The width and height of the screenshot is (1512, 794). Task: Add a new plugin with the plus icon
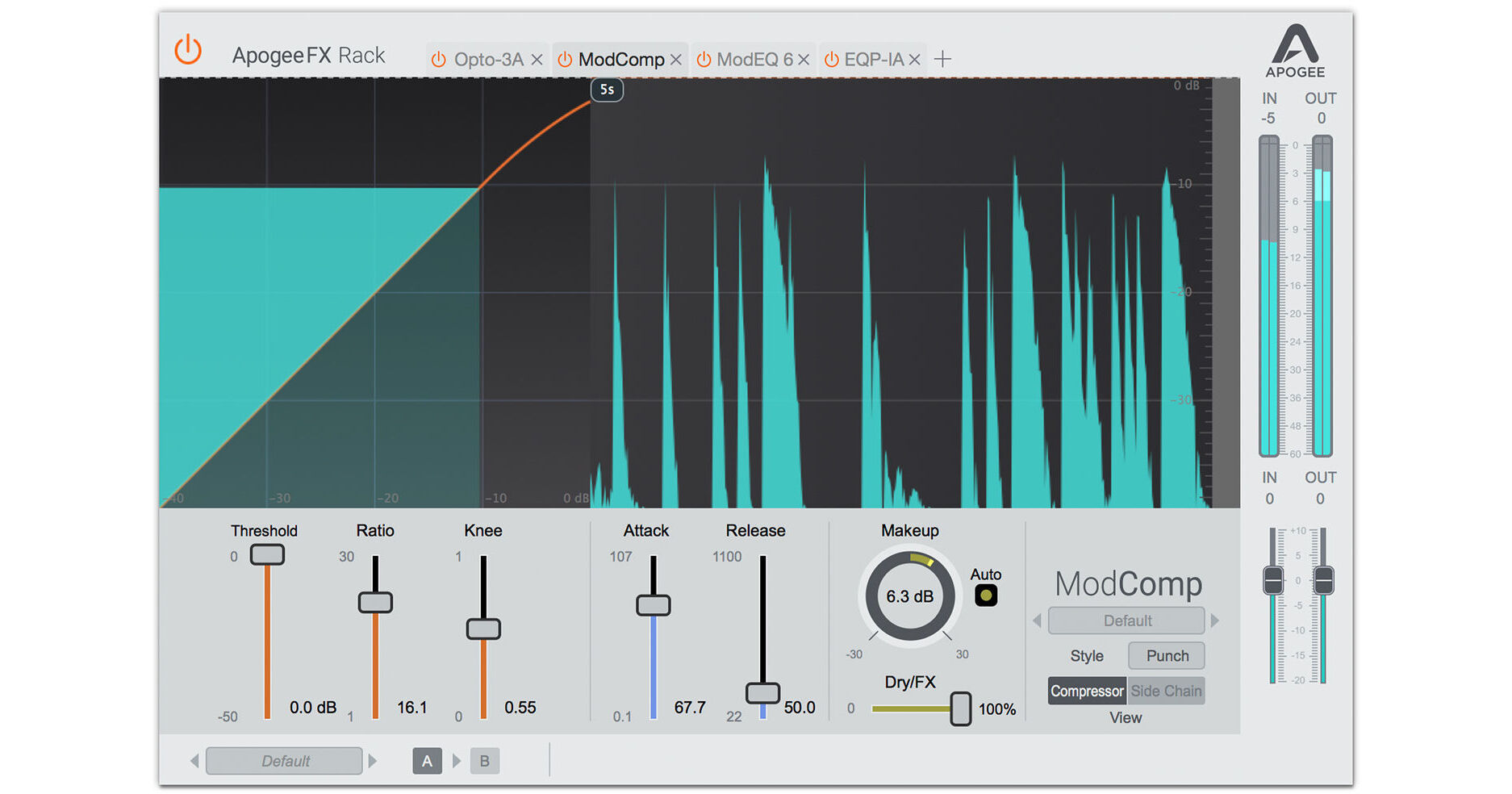coord(942,58)
